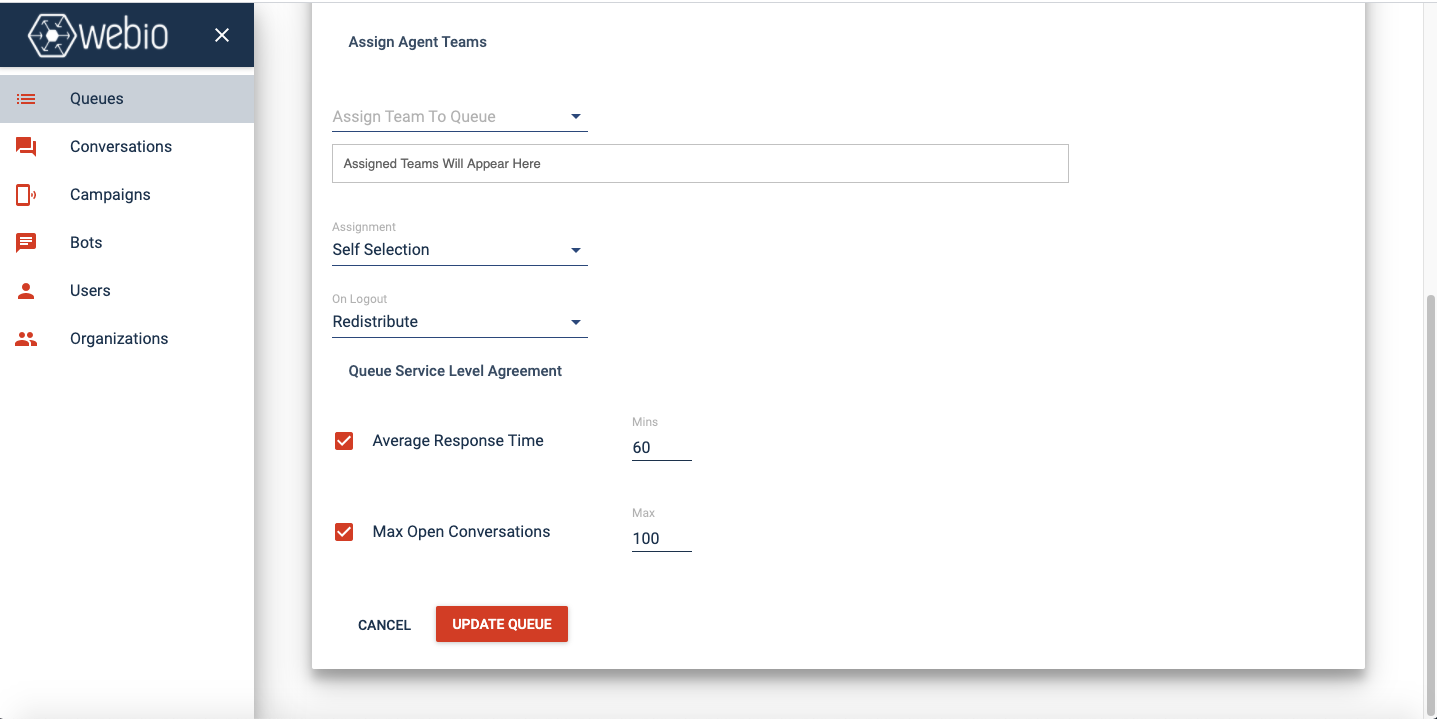1437x719 pixels.
Task: Click the Assign Team To Queue arrow
Action: pos(576,117)
